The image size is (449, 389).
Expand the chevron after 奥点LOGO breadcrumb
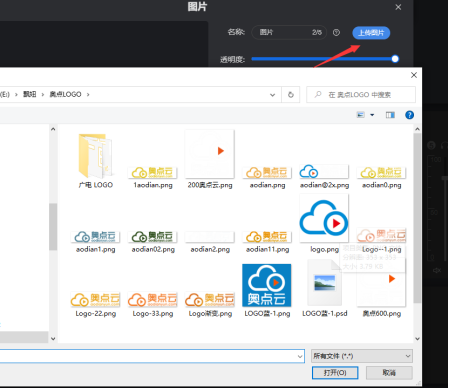click(88, 95)
